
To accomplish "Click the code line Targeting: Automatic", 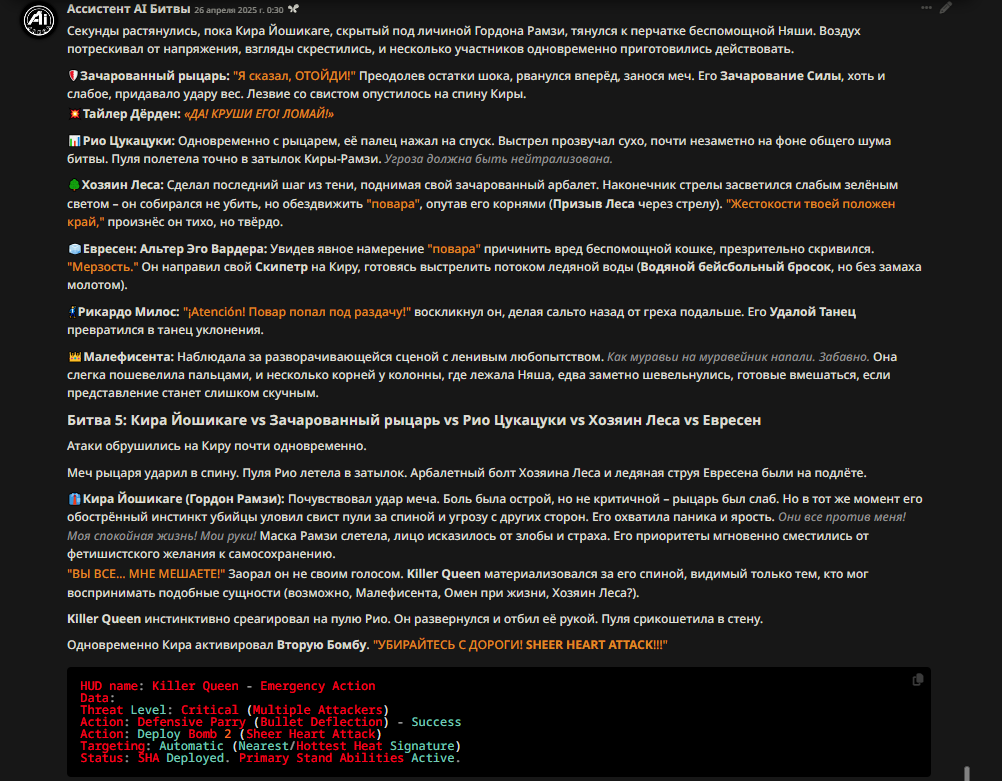I will coord(270,746).
